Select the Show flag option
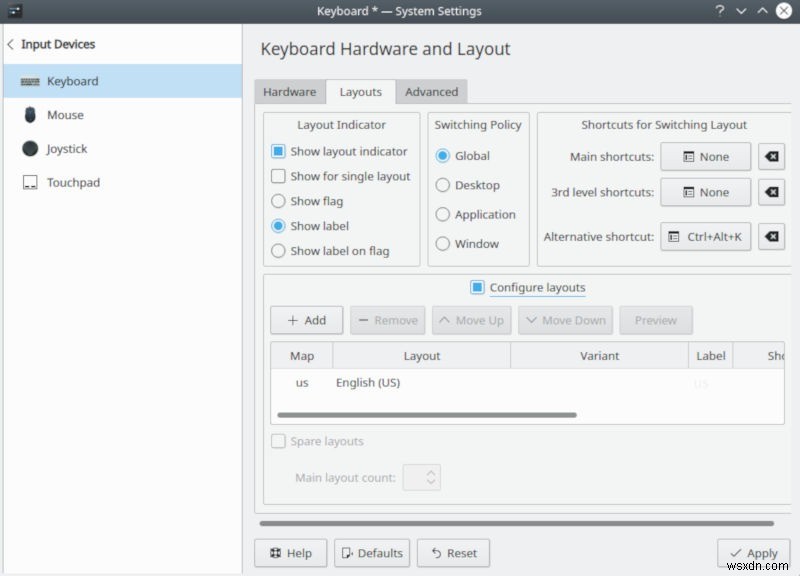The image size is (800, 576). 278,201
